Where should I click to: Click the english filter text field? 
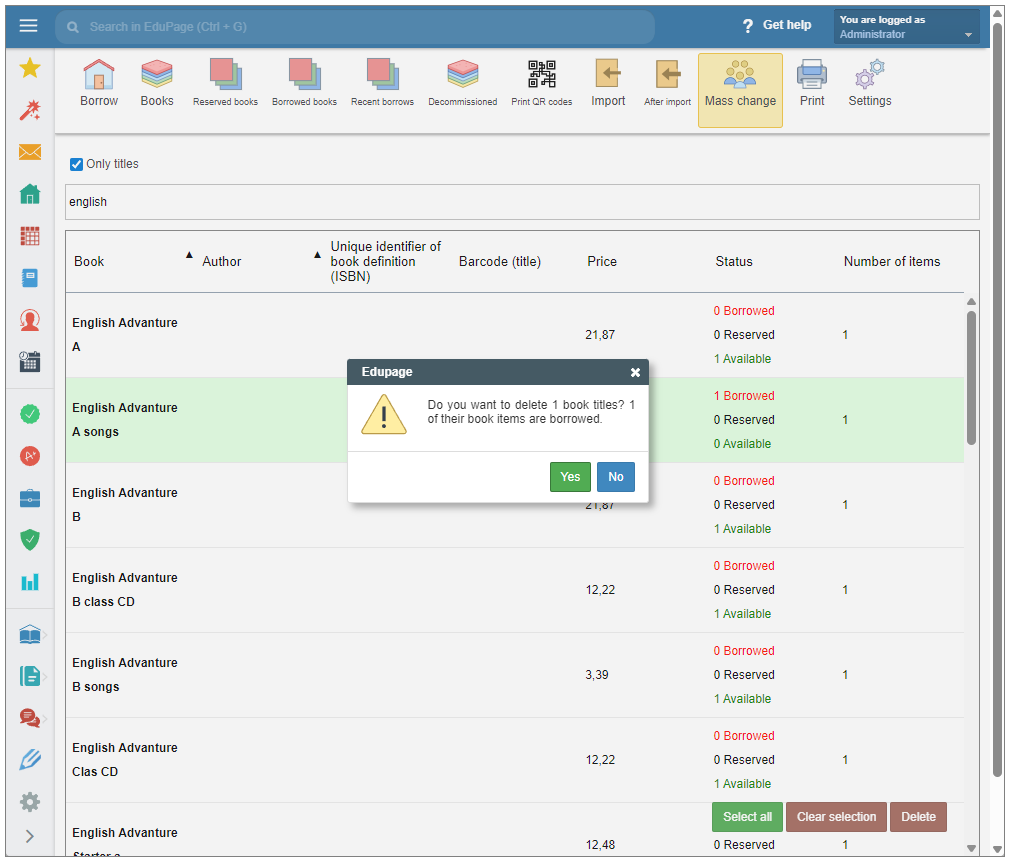coord(522,202)
